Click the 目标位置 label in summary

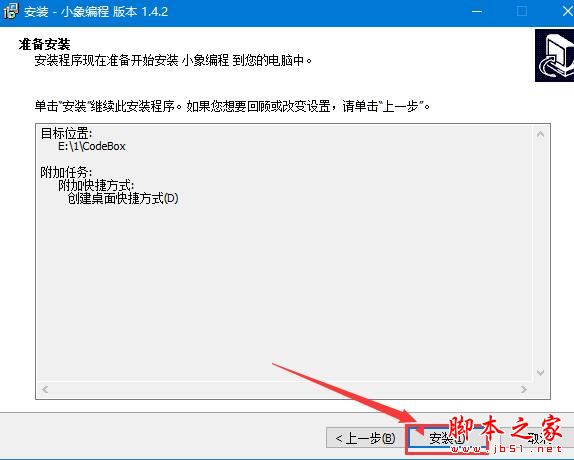tap(66, 133)
